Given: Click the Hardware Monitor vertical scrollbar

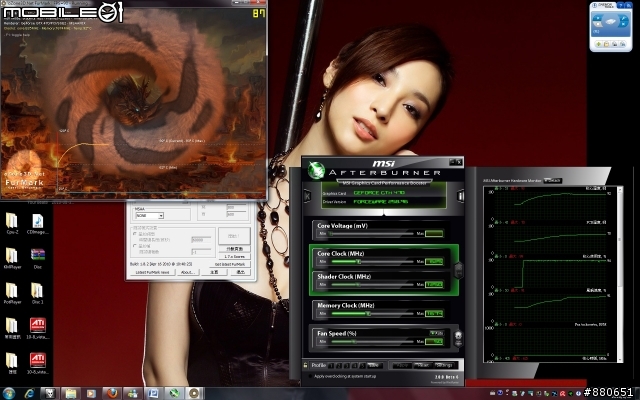Looking at the screenshot, I should pos(620,273).
